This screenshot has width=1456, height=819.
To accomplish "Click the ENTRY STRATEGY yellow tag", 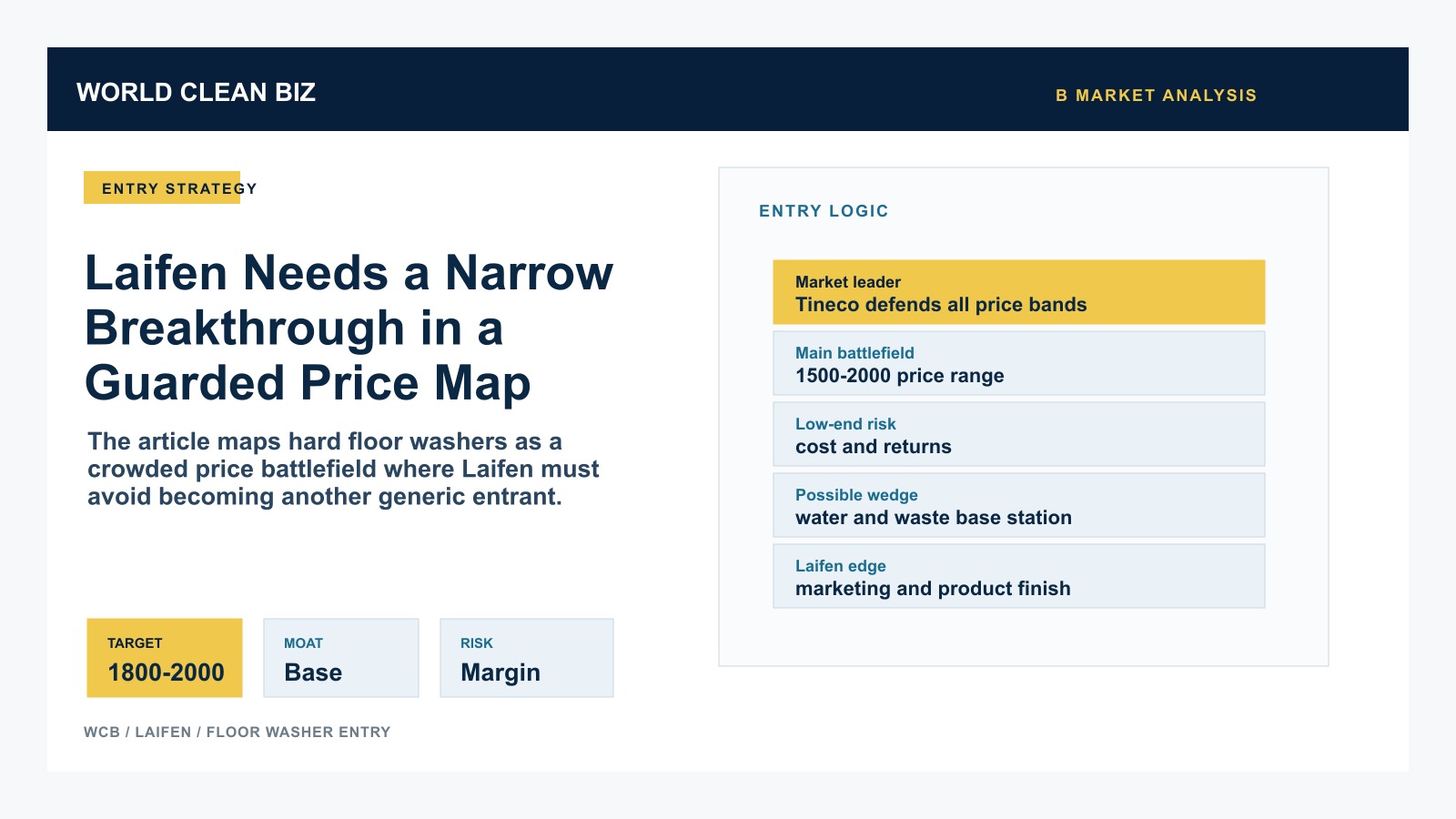I will pyautogui.click(x=162, y=187).
